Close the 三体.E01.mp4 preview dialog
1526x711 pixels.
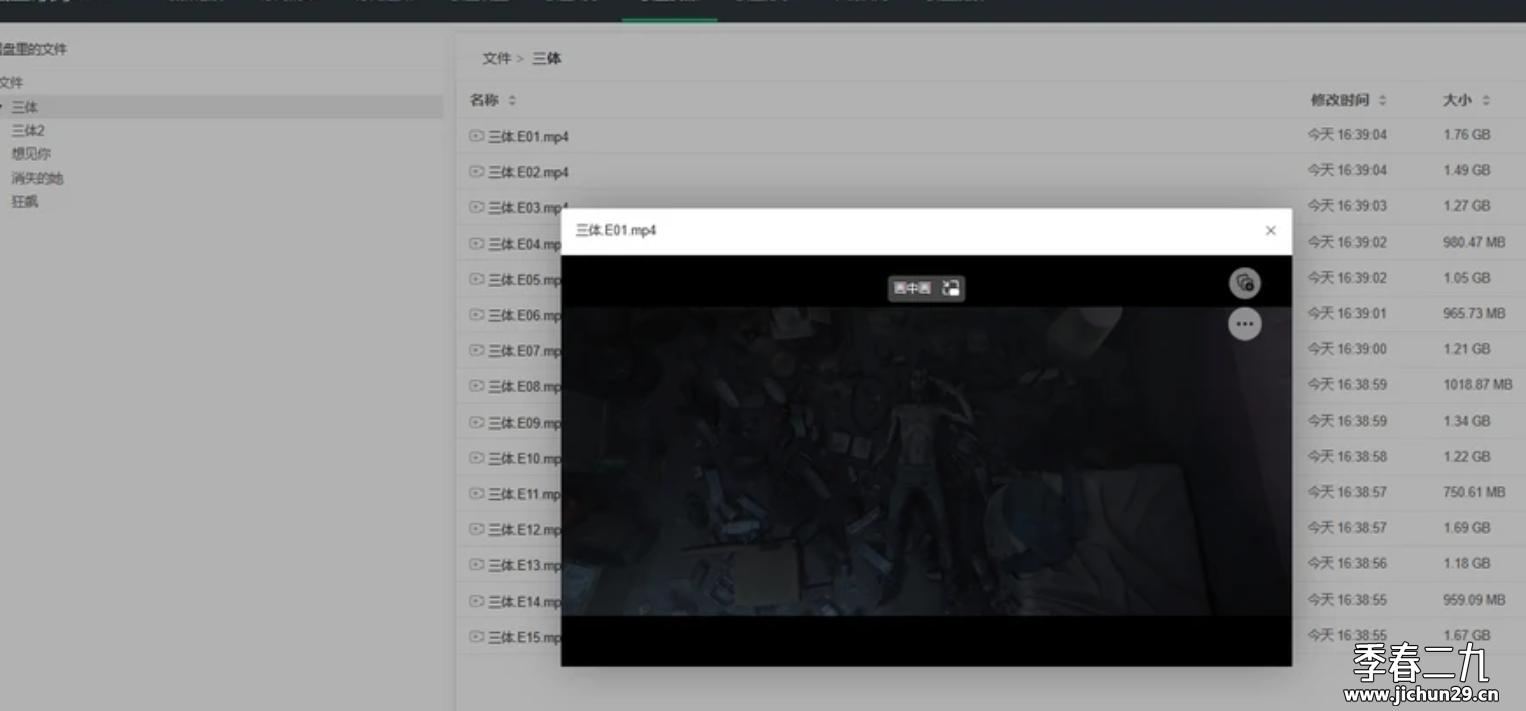coord(1270,231)
